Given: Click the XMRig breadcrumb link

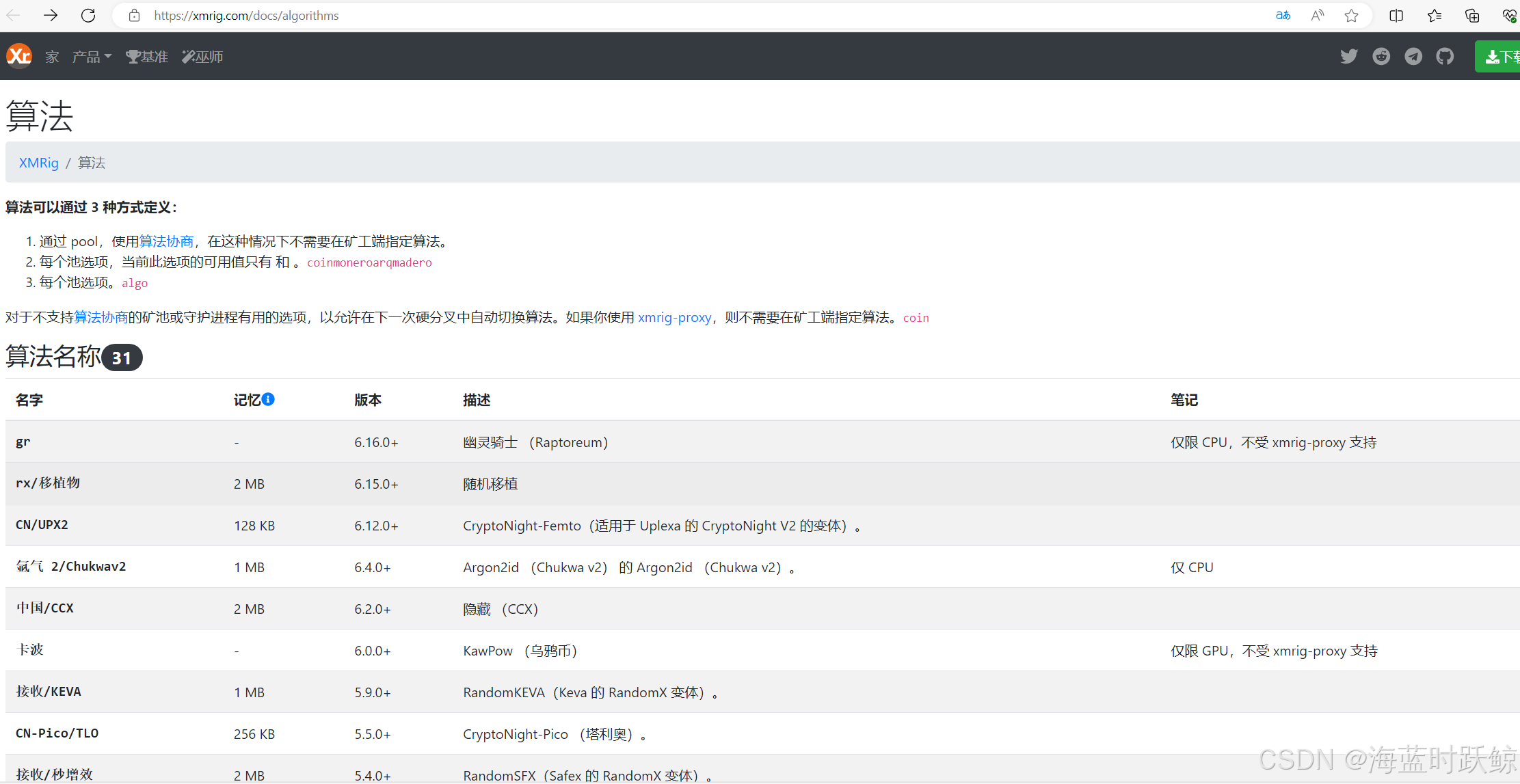Looking at the screenshot, I should 38,163.
